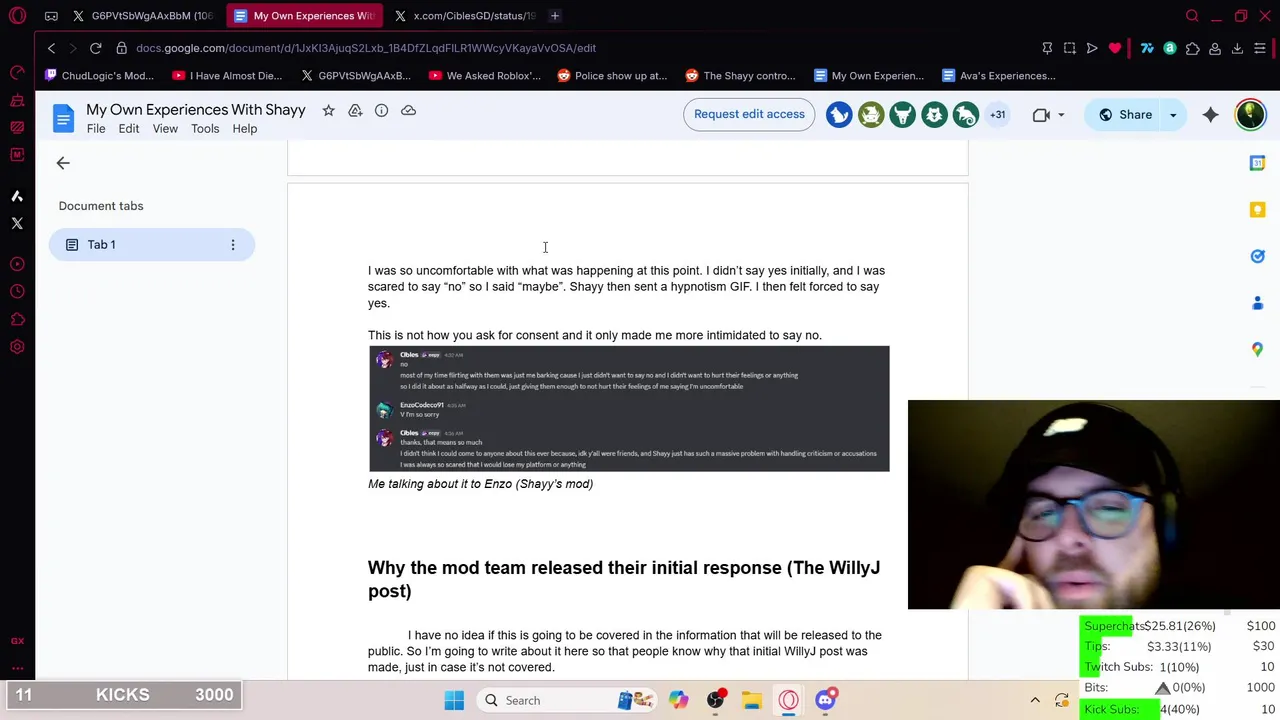Click the first collaborator avatar
The image size is (1280, 720).
pos(839,115)
